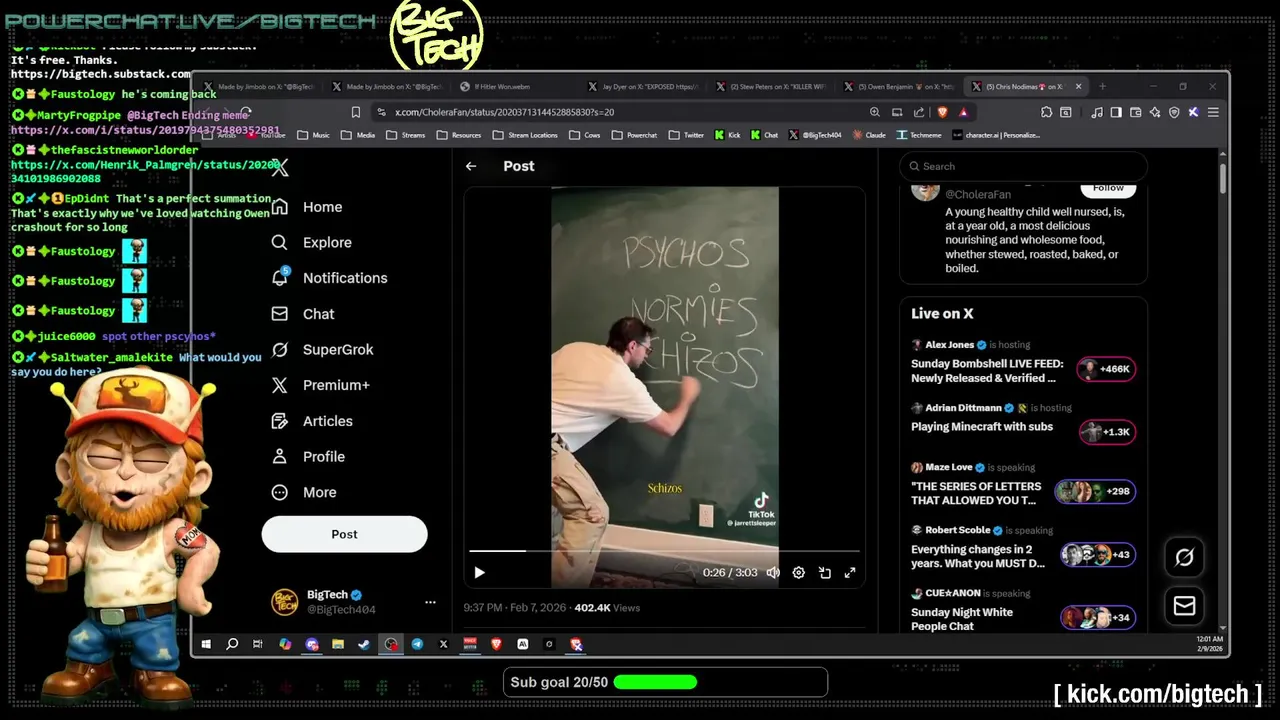This screenshot has width=1280, height=720.
Task: Open the Kick bookmark
Action: 728,135
